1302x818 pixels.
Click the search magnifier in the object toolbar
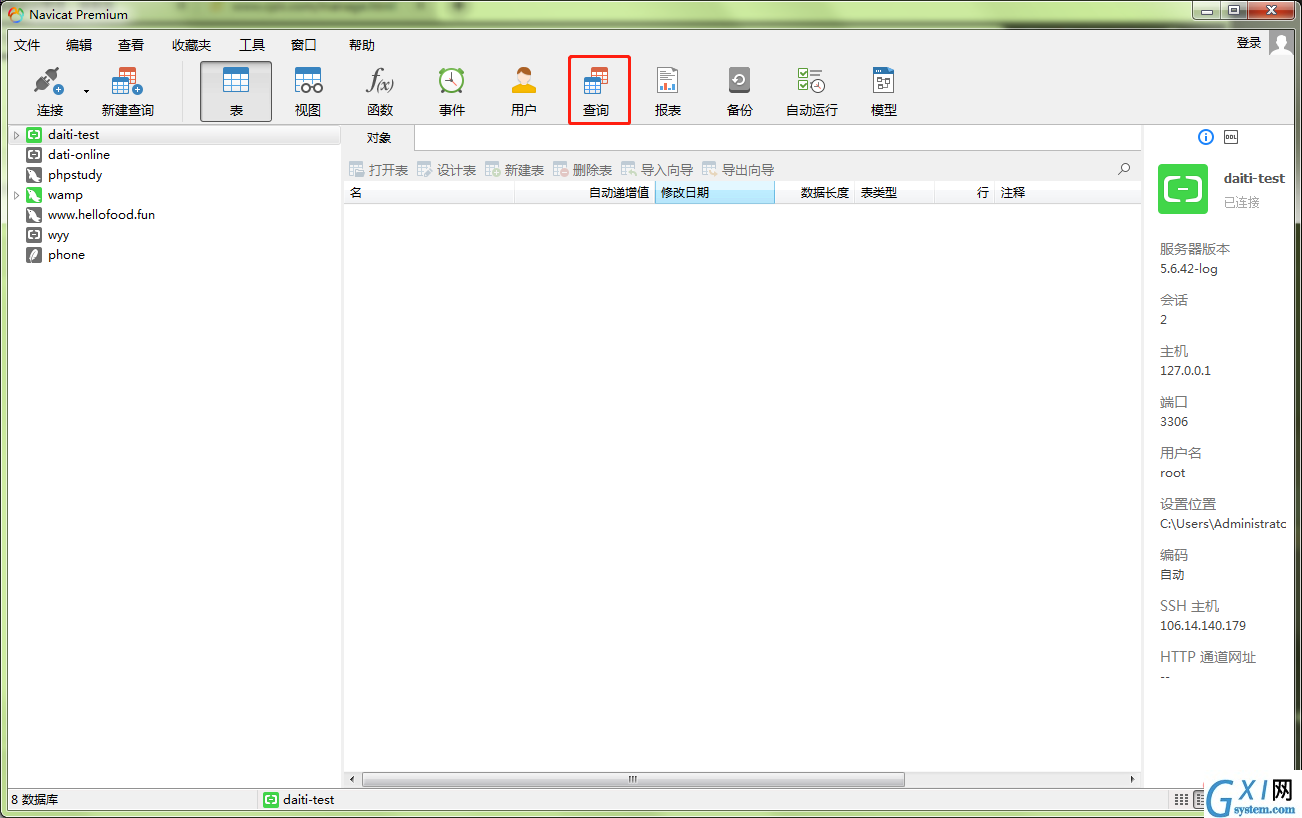pyautogui.click(x=1124, y=169)
